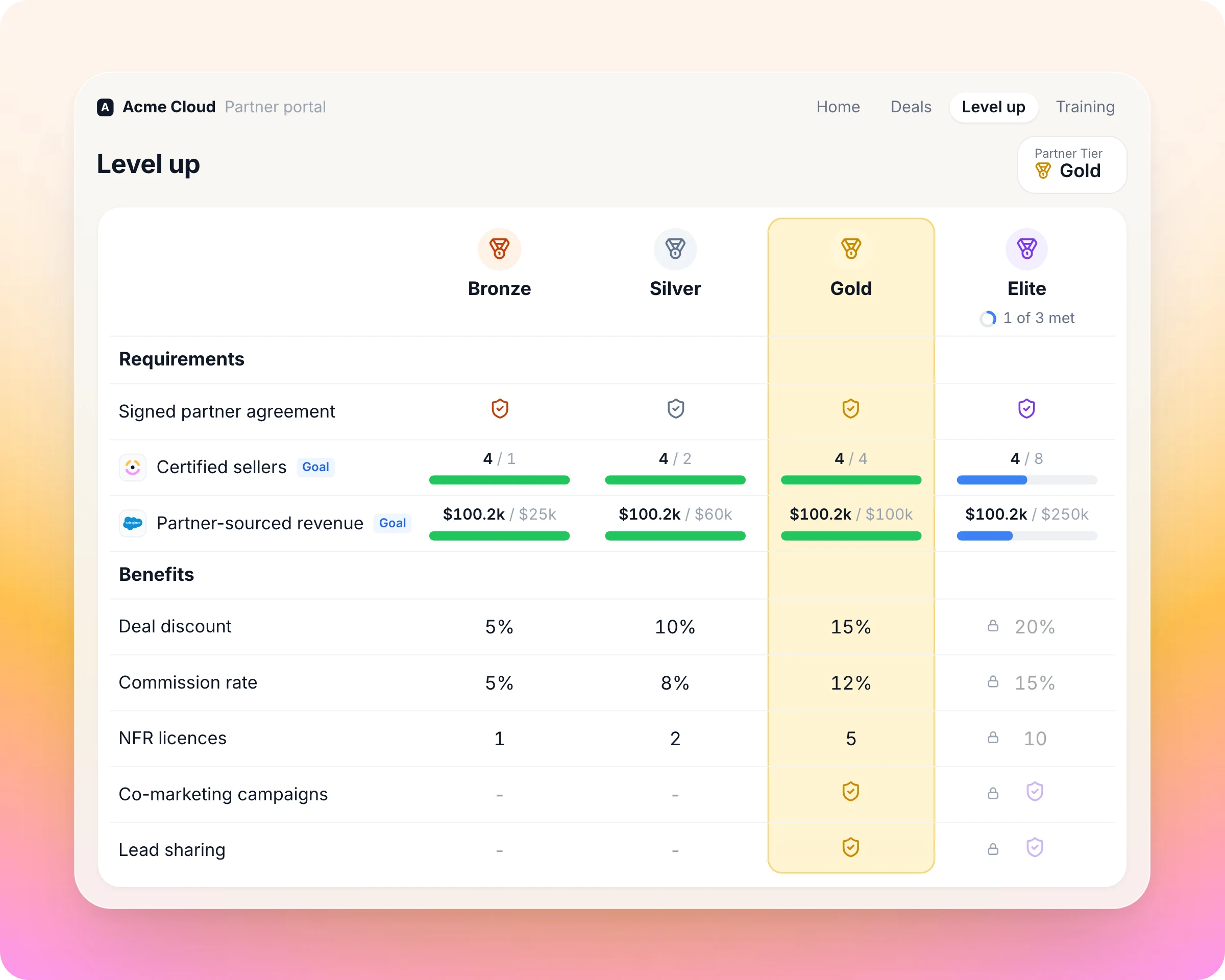Click the Elite lead sharing lock icon

993,849
